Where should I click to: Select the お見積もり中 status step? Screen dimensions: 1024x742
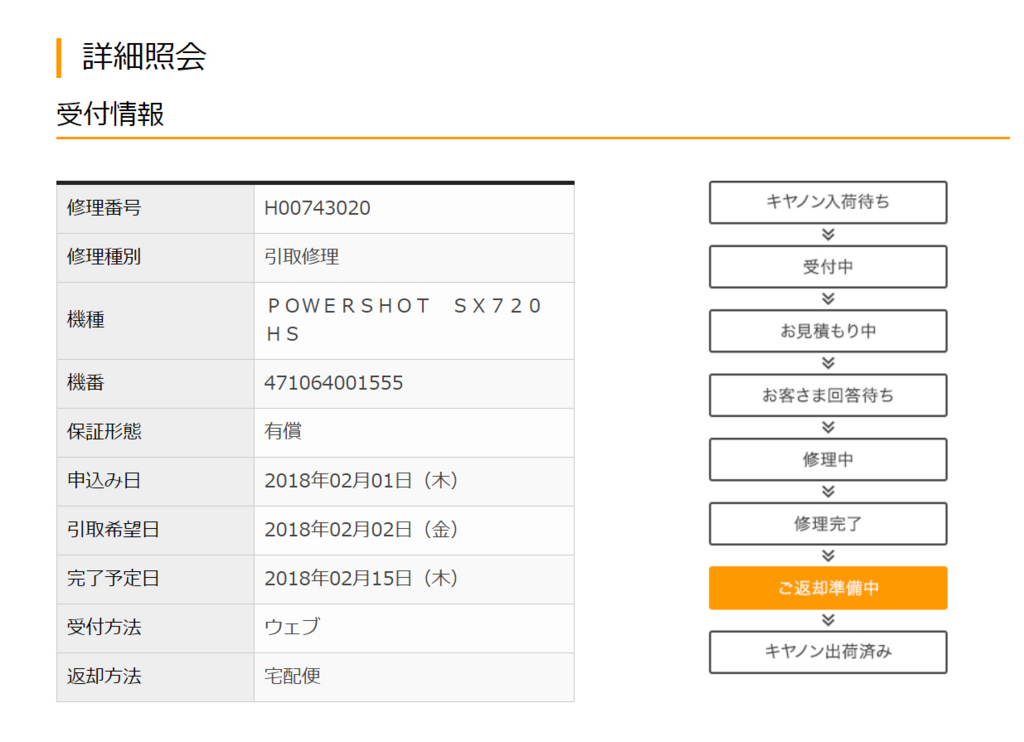click(827, 331)
